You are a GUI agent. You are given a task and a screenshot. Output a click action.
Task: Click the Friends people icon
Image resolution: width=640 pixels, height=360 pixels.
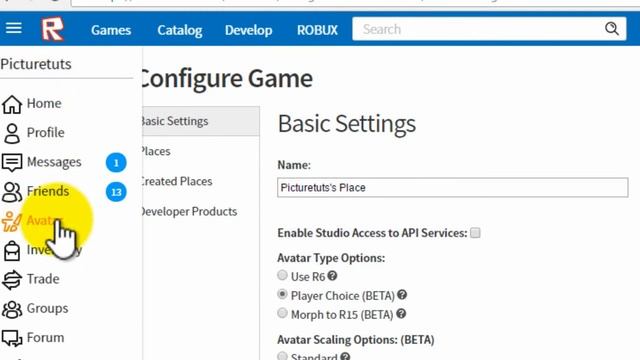click(12, 192)
